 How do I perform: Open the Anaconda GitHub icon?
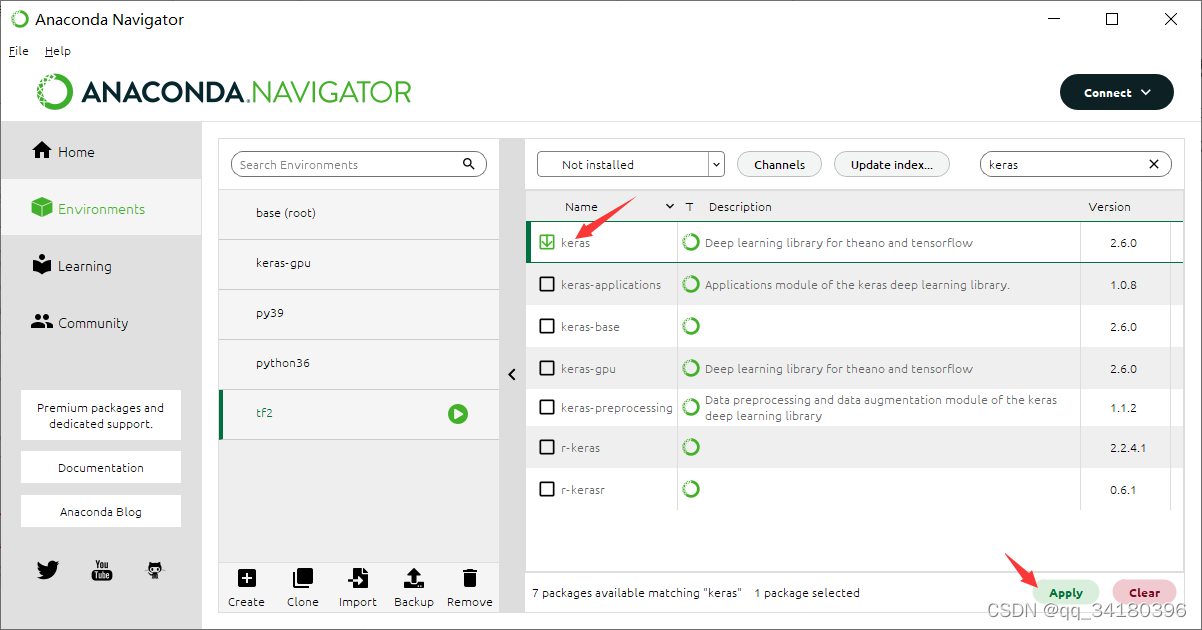154,570
